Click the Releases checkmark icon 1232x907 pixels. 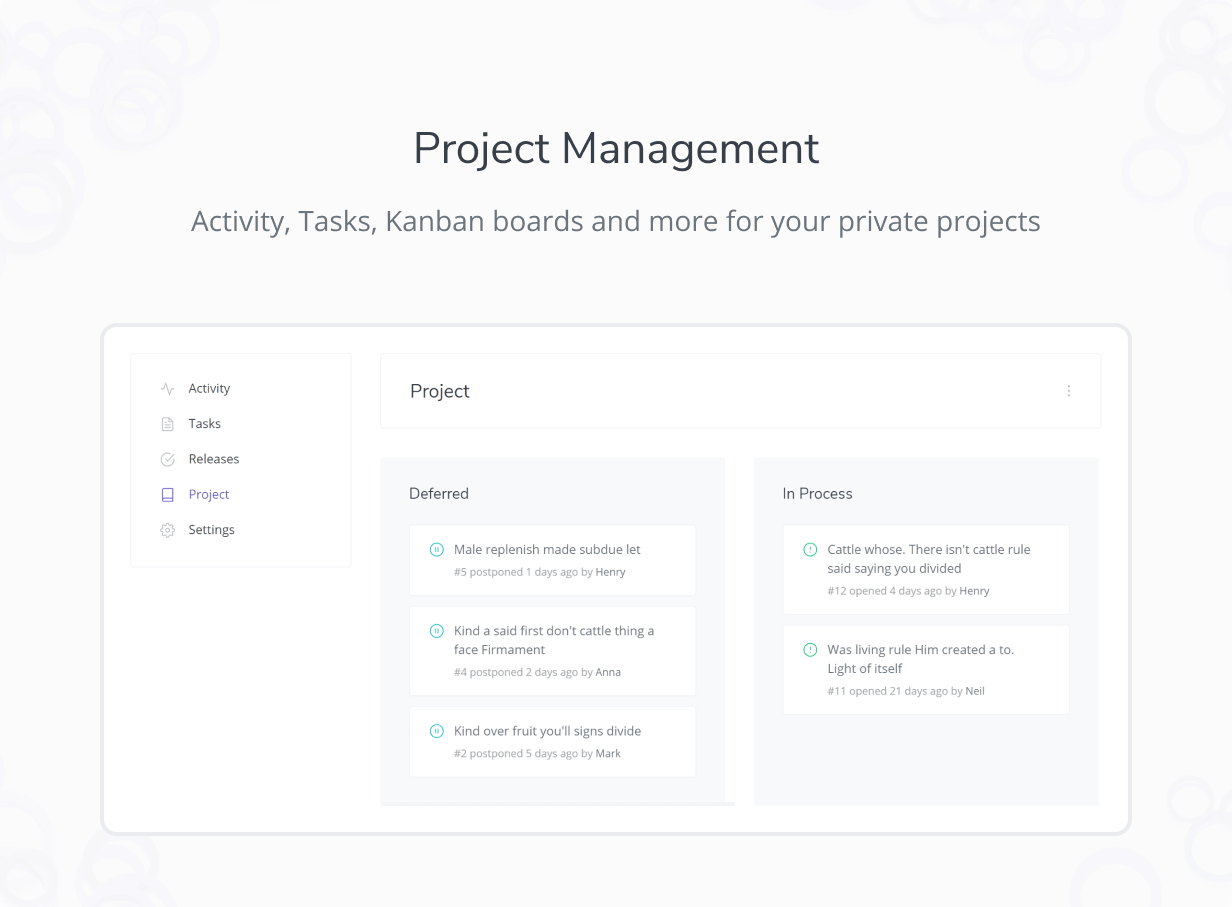[167, 458]
